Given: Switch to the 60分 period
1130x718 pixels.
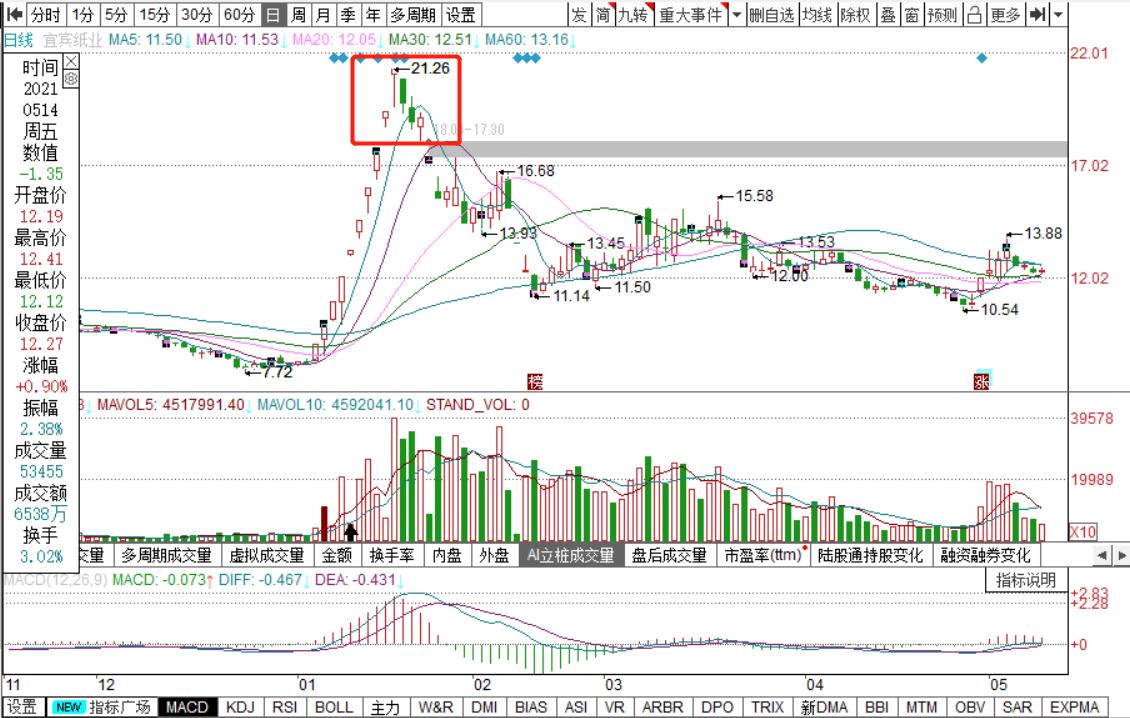Looking at the screenshot, I should coord(239,14).
